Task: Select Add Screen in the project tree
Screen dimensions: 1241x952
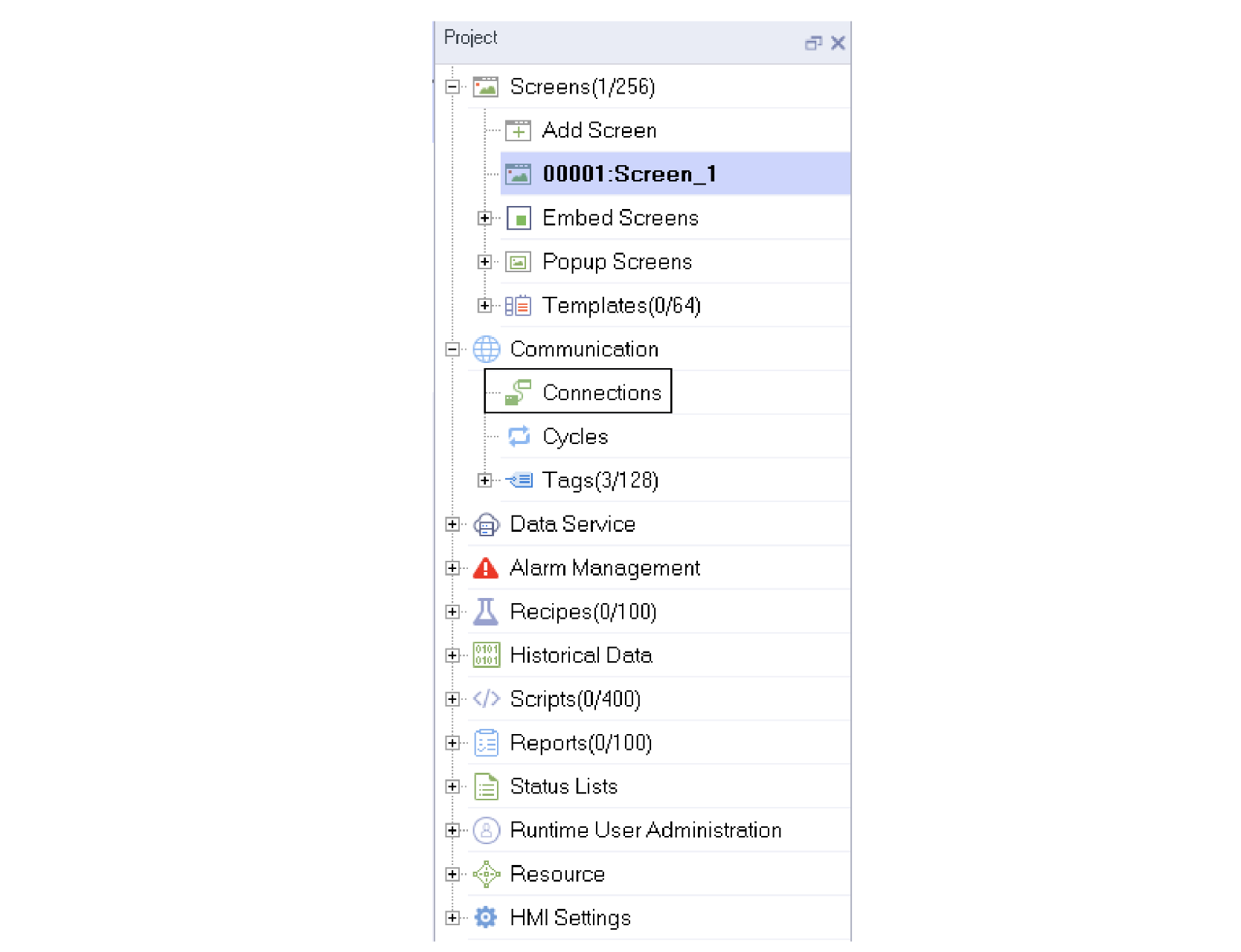Action: coord(600,130)
